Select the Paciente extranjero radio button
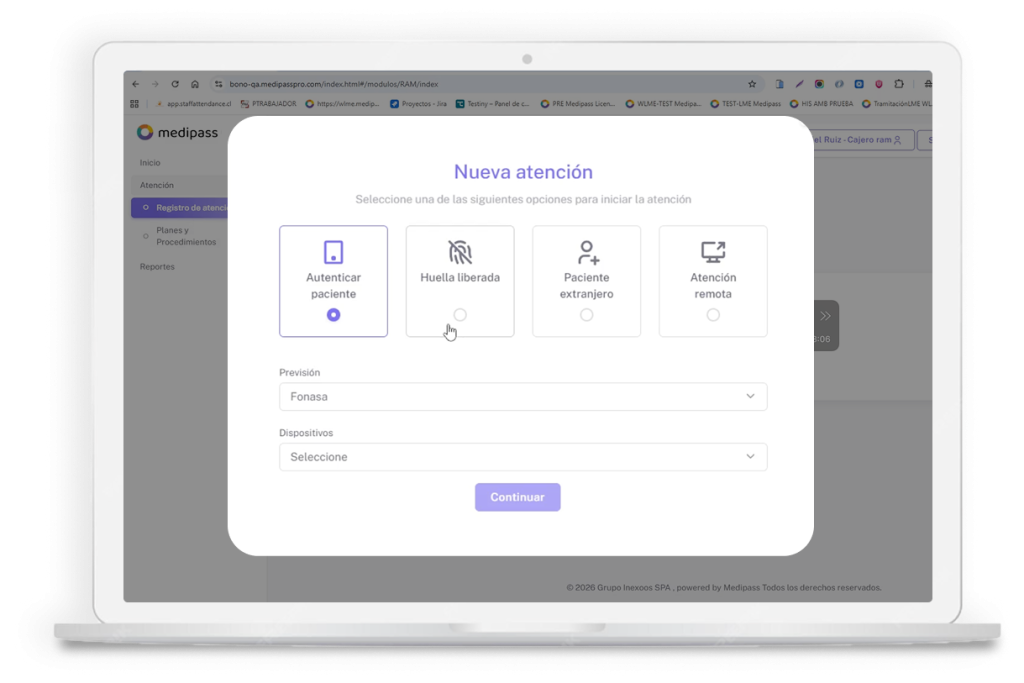 (x=587, y=315)
